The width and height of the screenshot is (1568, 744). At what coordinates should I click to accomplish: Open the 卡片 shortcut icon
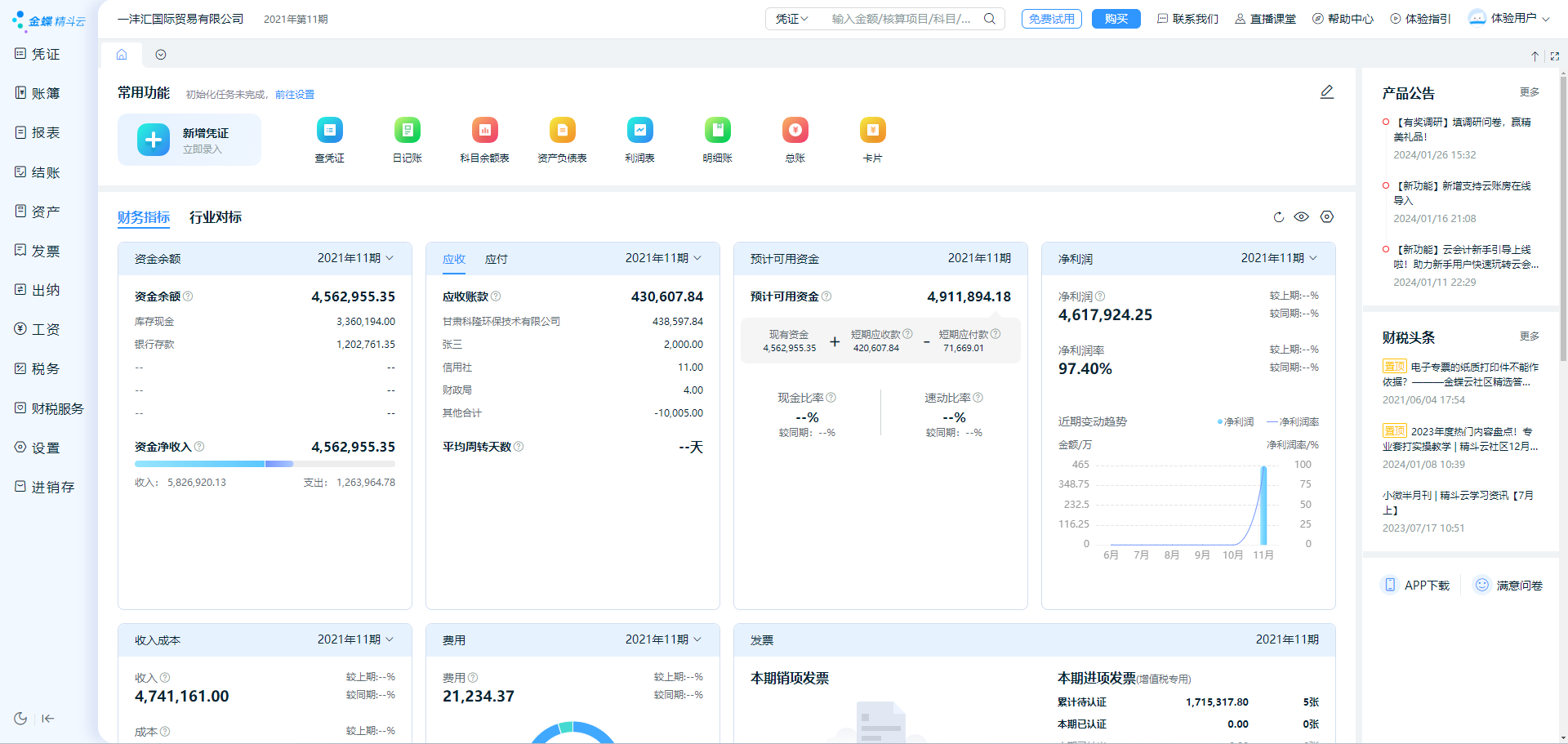pos(872,130)
